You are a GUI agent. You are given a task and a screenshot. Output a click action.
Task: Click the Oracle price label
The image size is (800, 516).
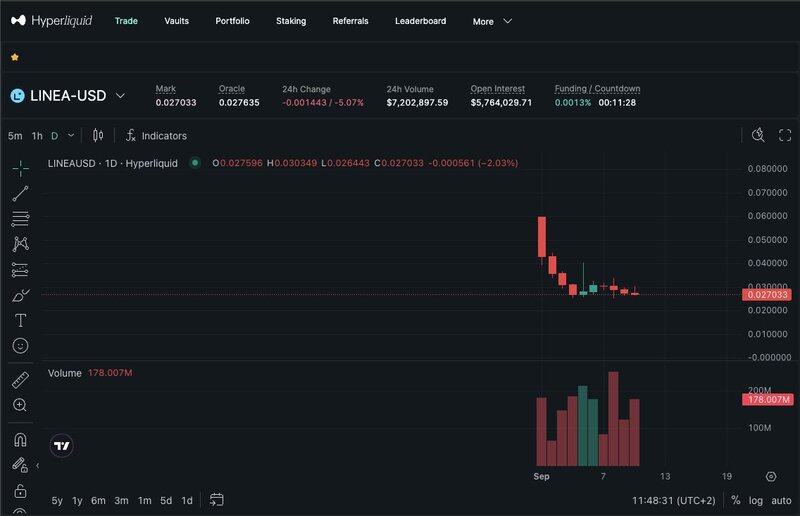tap(232, 89)
